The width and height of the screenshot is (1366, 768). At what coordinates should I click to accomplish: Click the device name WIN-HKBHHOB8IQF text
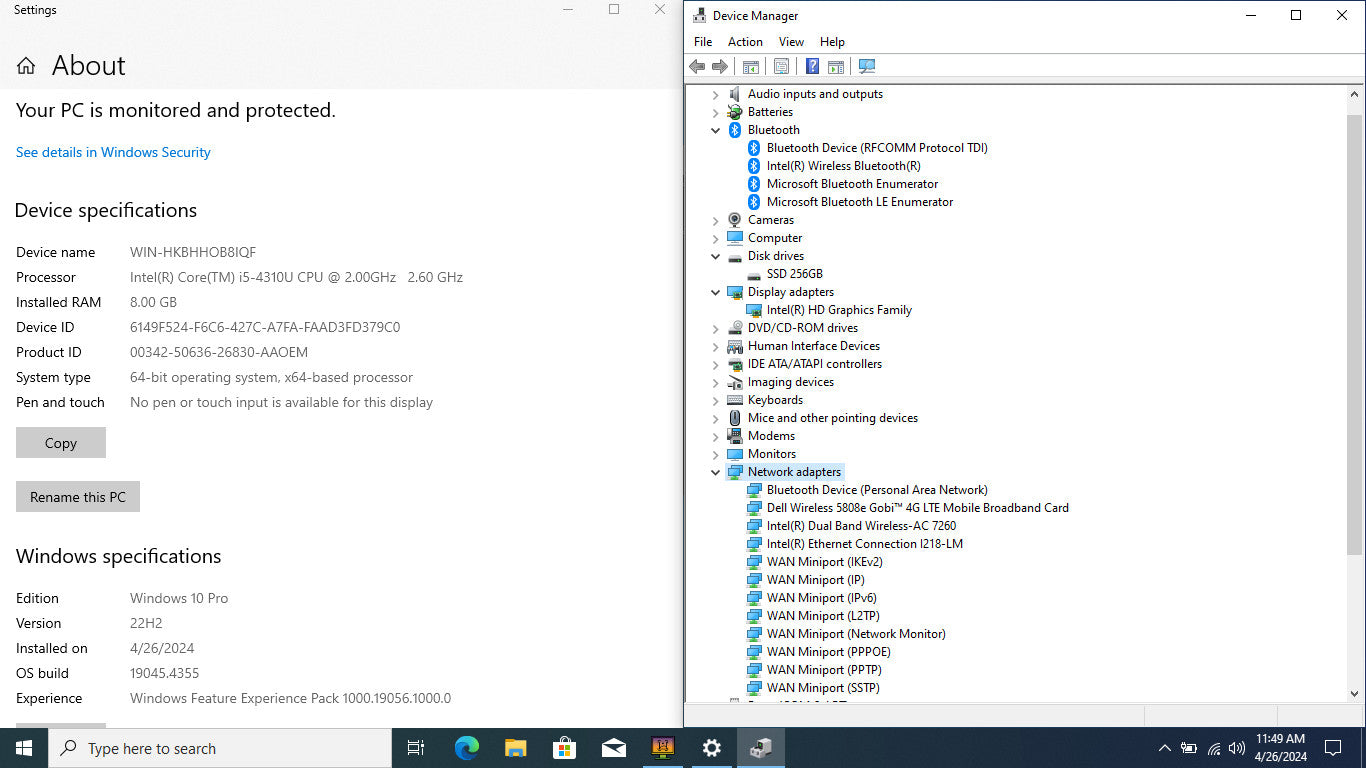point(193,252)
